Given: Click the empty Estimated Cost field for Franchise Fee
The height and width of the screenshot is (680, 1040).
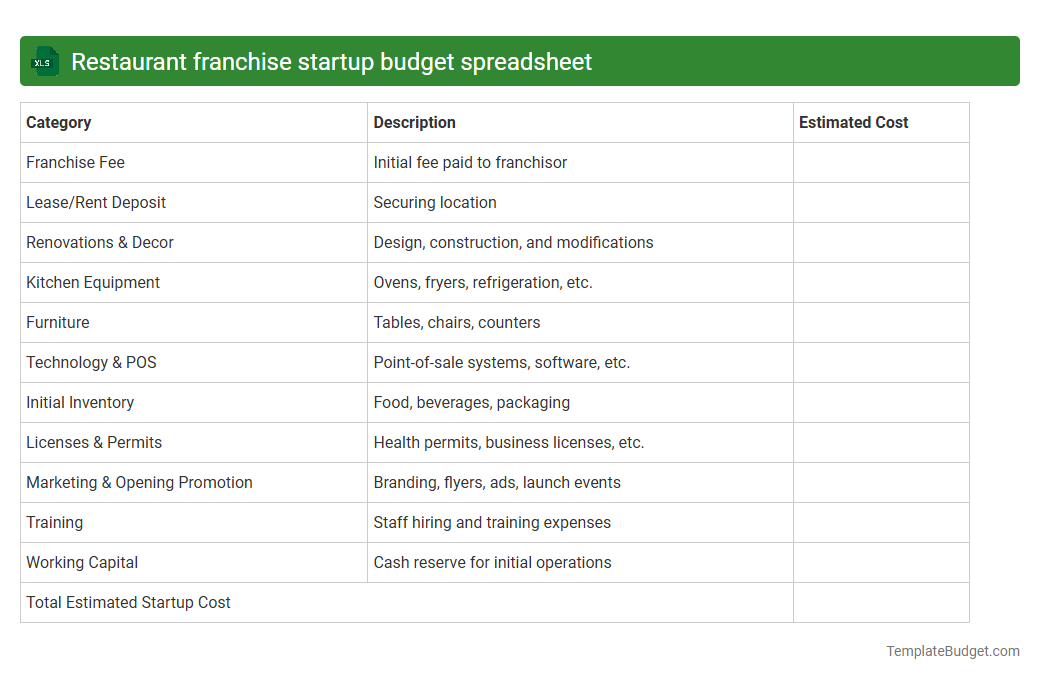Looking at the screenshot, I should 880,162.
